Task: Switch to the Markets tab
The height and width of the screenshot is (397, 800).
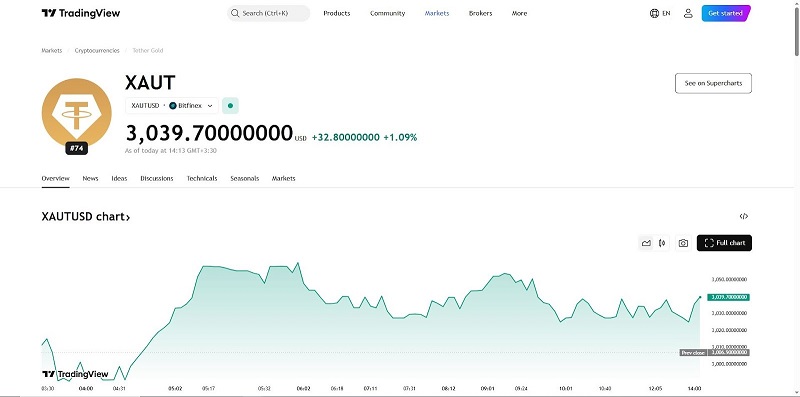Action: point(284,179)
